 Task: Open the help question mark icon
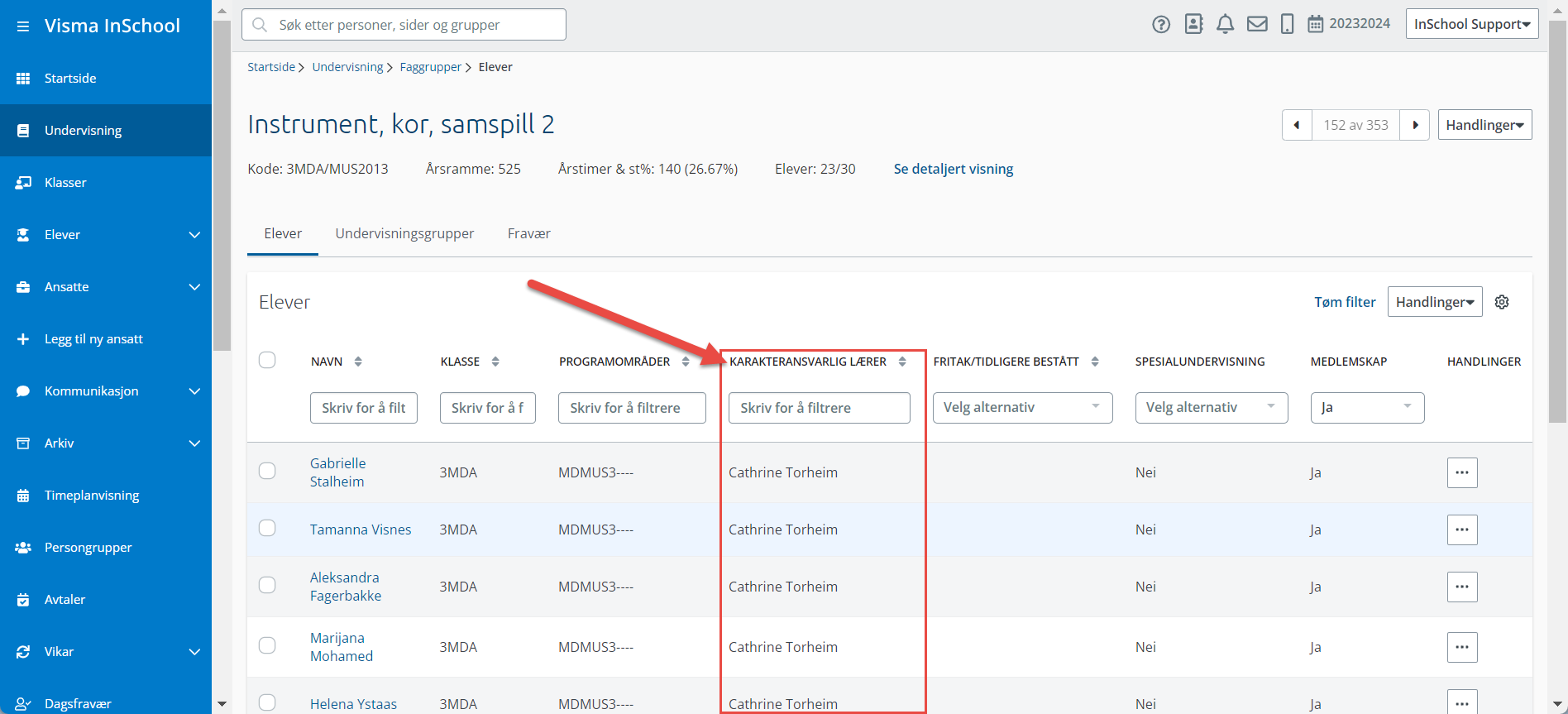point(1161,25)
